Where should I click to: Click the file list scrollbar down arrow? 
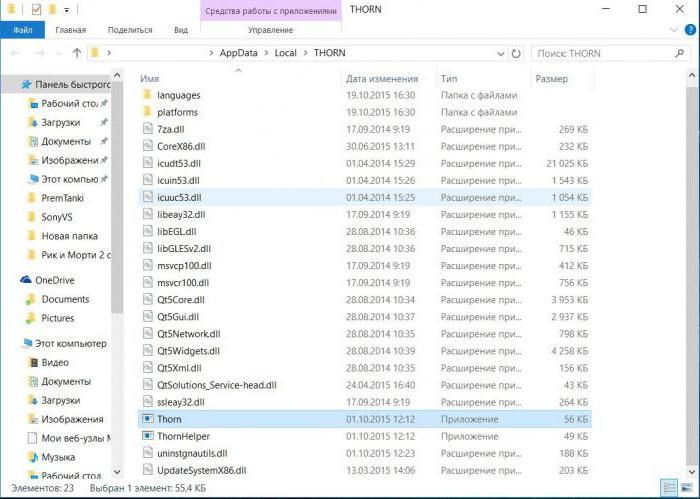tap(693, 471)
